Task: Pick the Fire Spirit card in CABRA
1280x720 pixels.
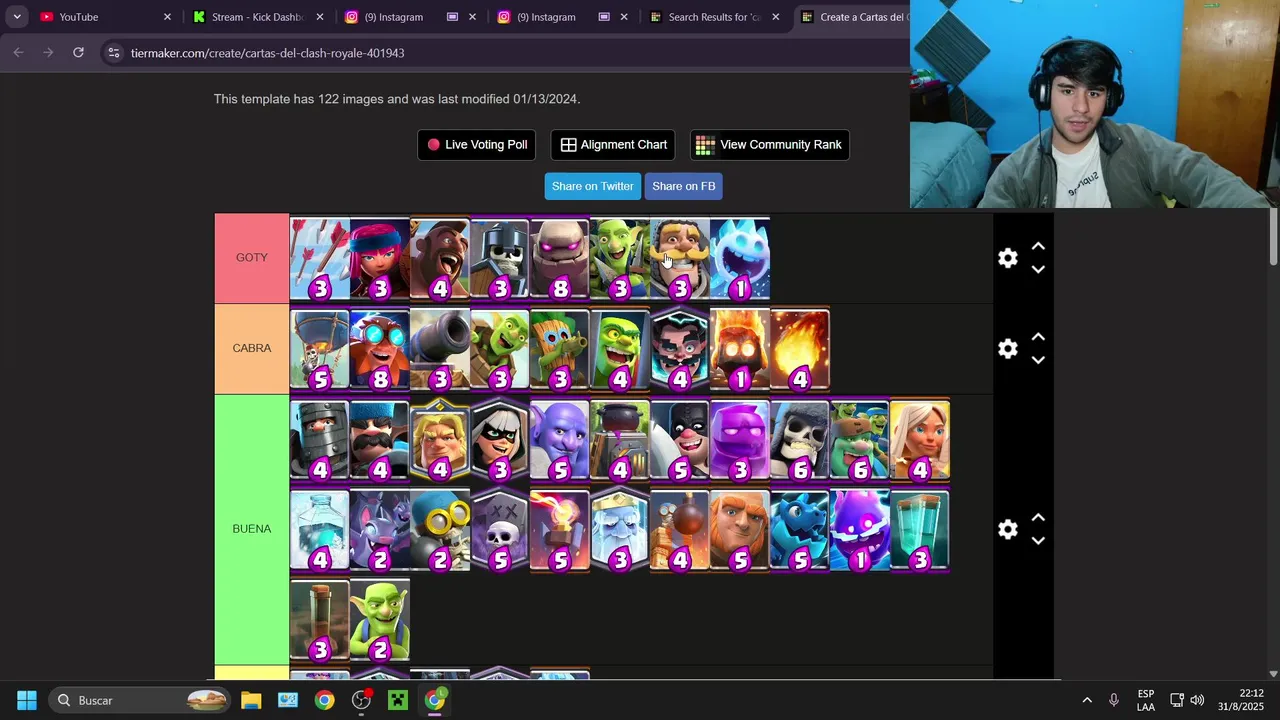Action: 740,349
